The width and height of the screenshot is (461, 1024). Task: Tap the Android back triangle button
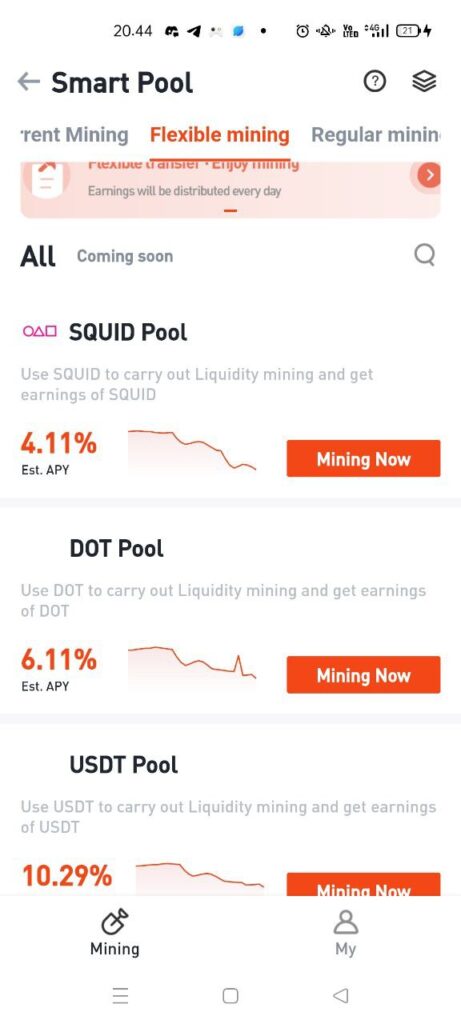340,995
